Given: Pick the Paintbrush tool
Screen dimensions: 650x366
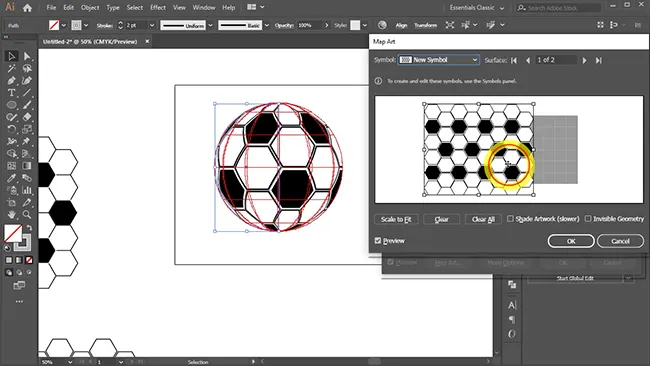Looking at the screenshot, I should click(27, 105).
